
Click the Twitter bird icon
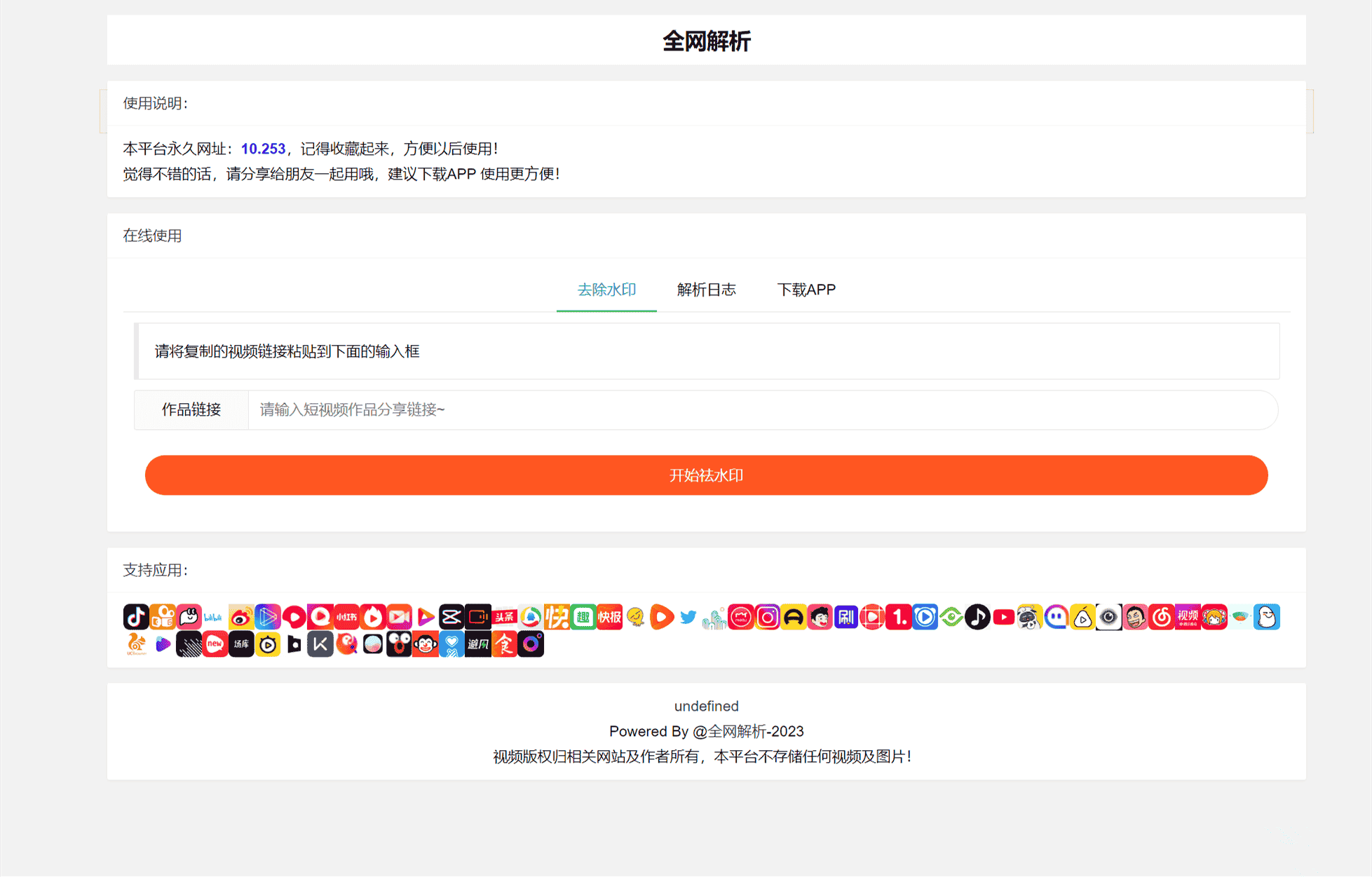click(688, 617)
